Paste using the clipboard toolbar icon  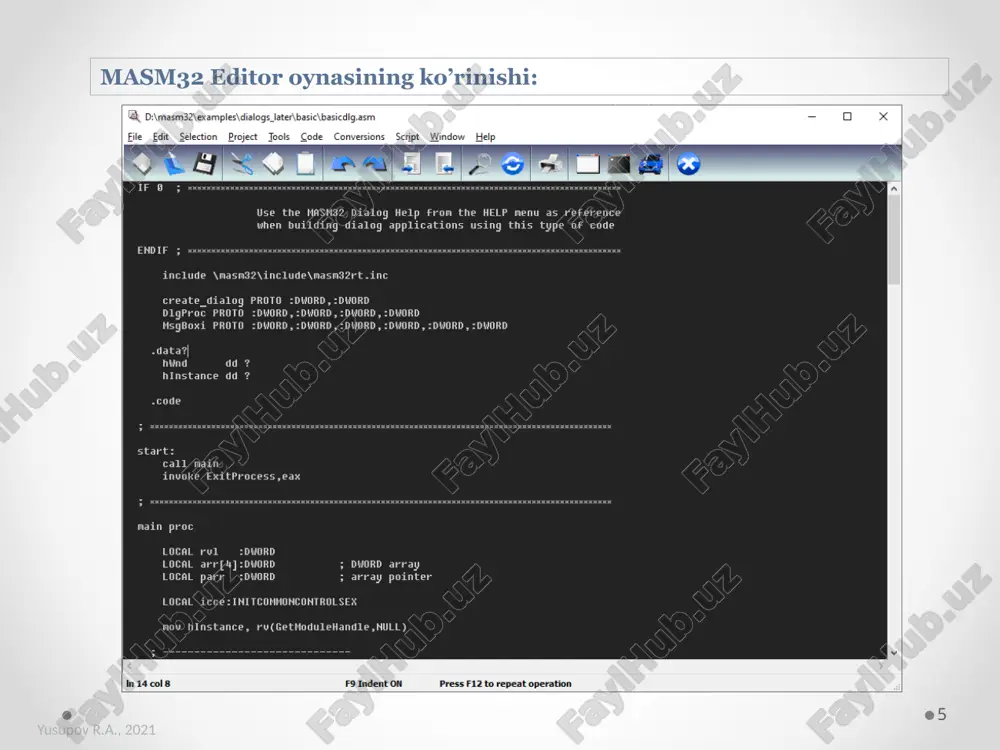(305, 164)
